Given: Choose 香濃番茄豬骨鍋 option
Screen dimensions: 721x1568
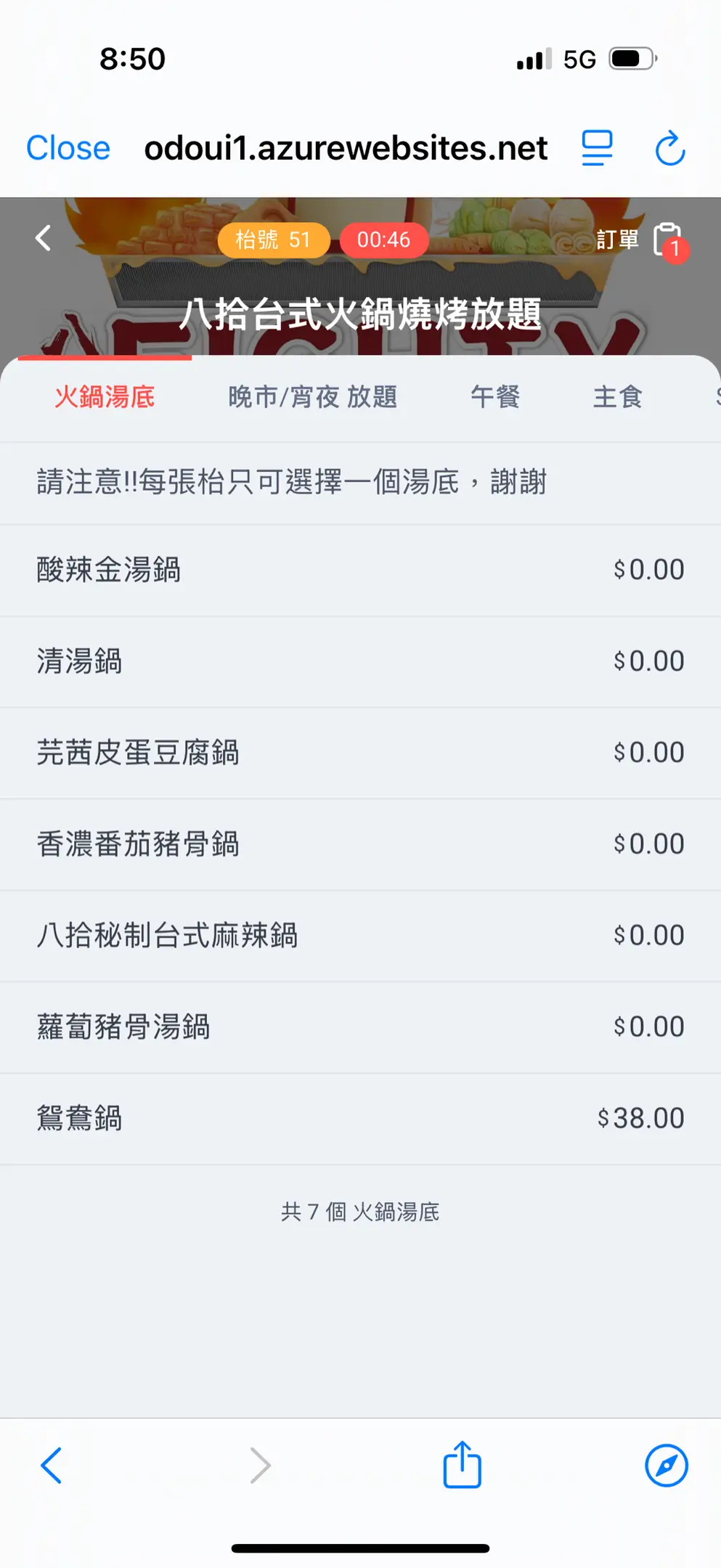Looking at the screenshot, I should [360, 844].
